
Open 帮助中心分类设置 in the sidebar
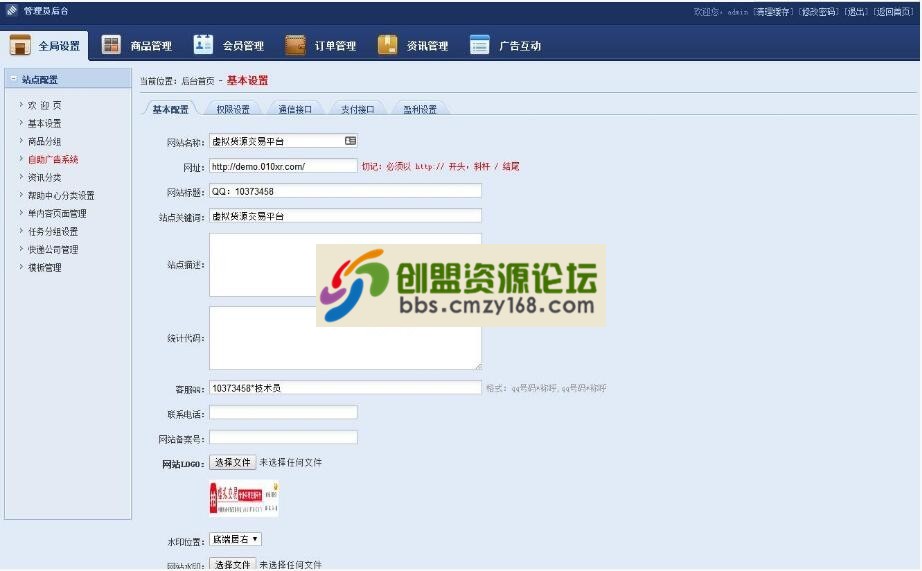click(x=61, y=195)
